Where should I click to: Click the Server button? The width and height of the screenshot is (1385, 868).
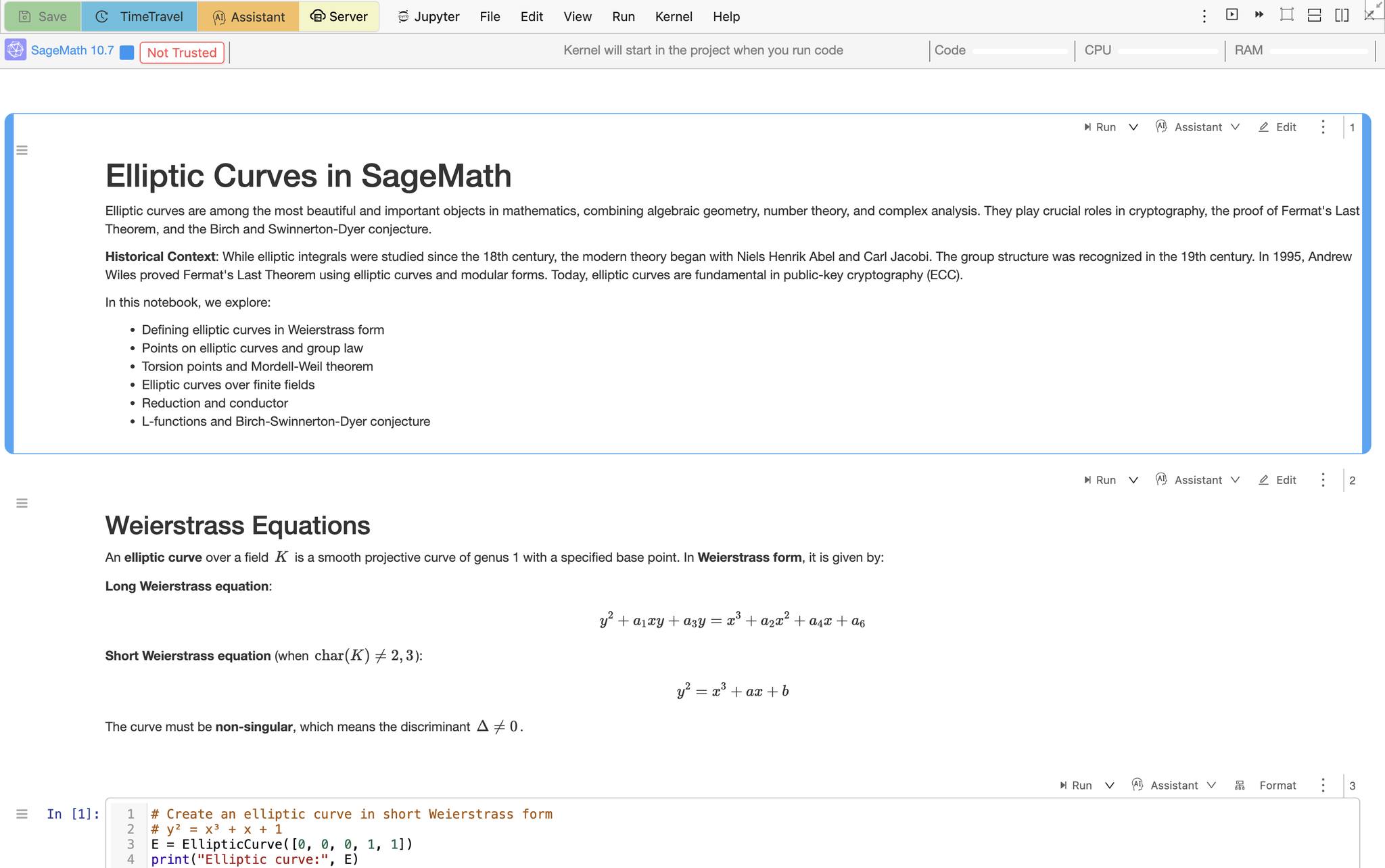coord(339,16)
